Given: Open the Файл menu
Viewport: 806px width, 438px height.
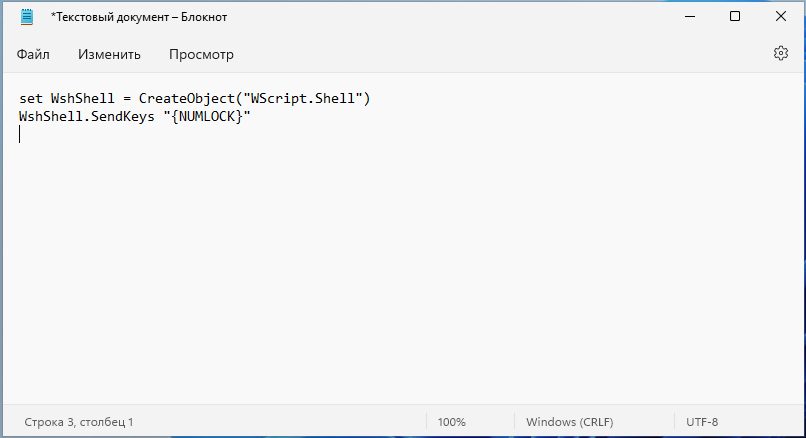Looking at the screenshot, I should click(33, 54).
